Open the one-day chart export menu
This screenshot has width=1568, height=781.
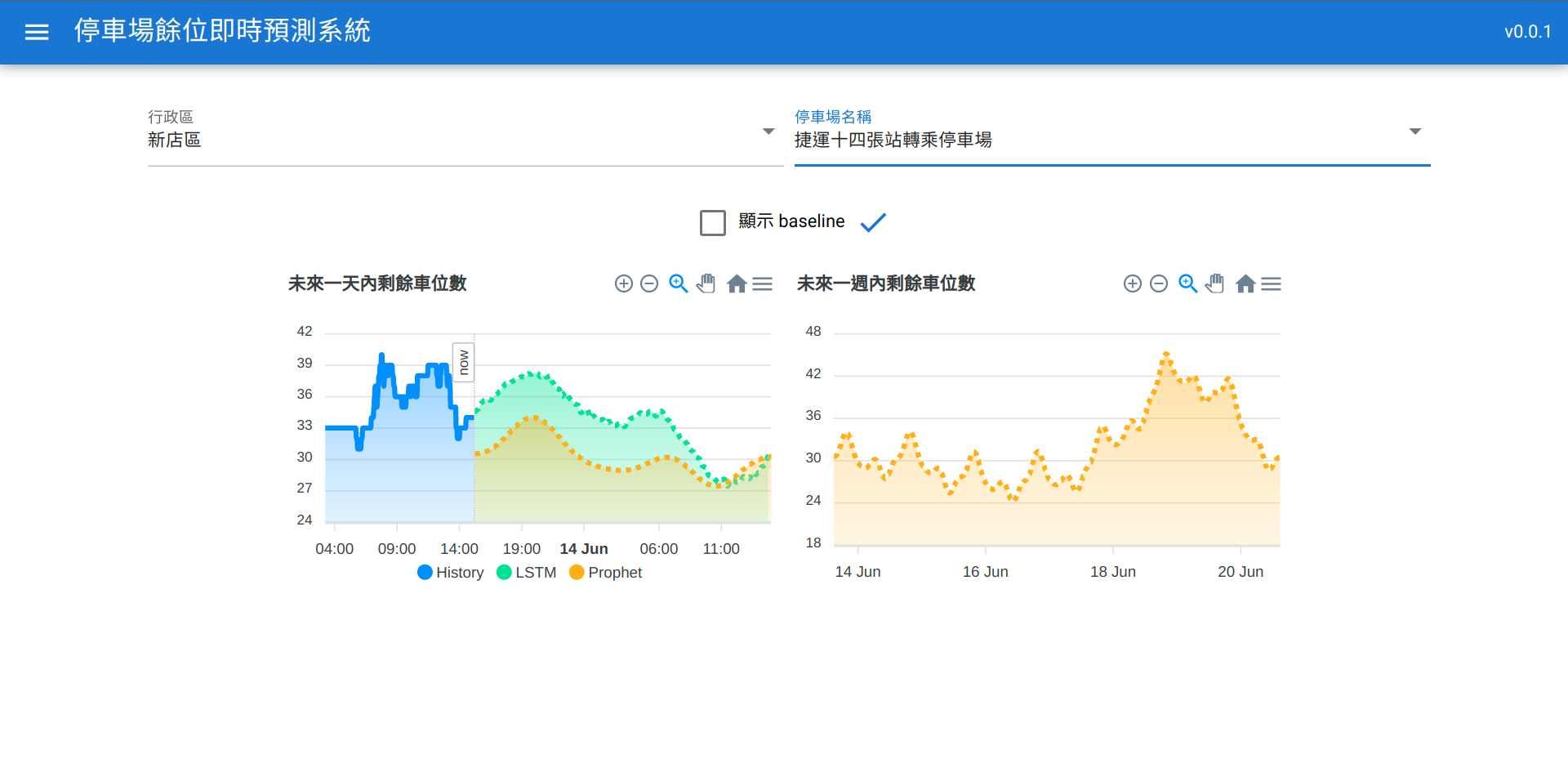(763, 283)
